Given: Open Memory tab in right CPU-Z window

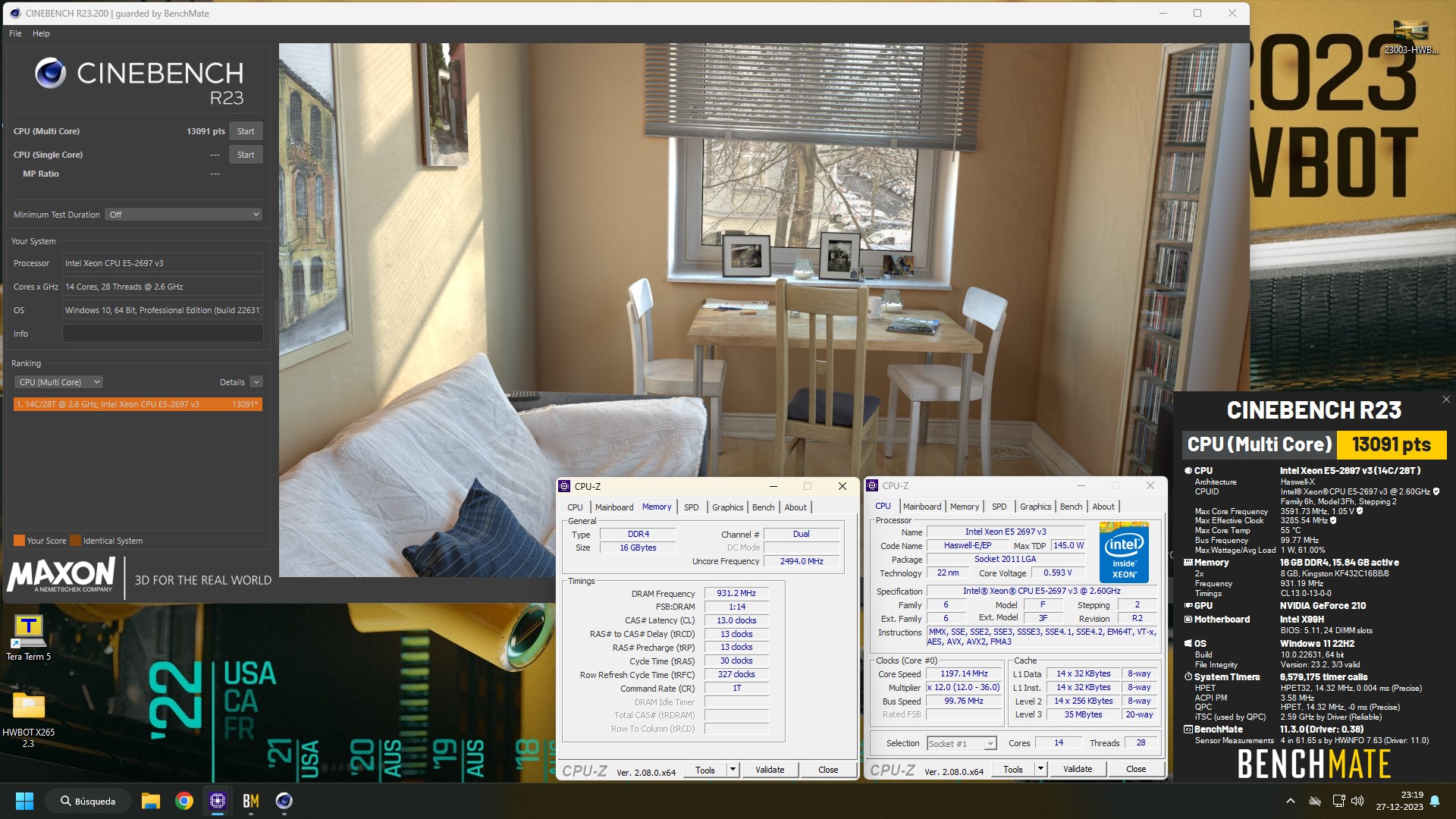Looking at the screenshot, I should pyautogui.click(x=965, y=507).
